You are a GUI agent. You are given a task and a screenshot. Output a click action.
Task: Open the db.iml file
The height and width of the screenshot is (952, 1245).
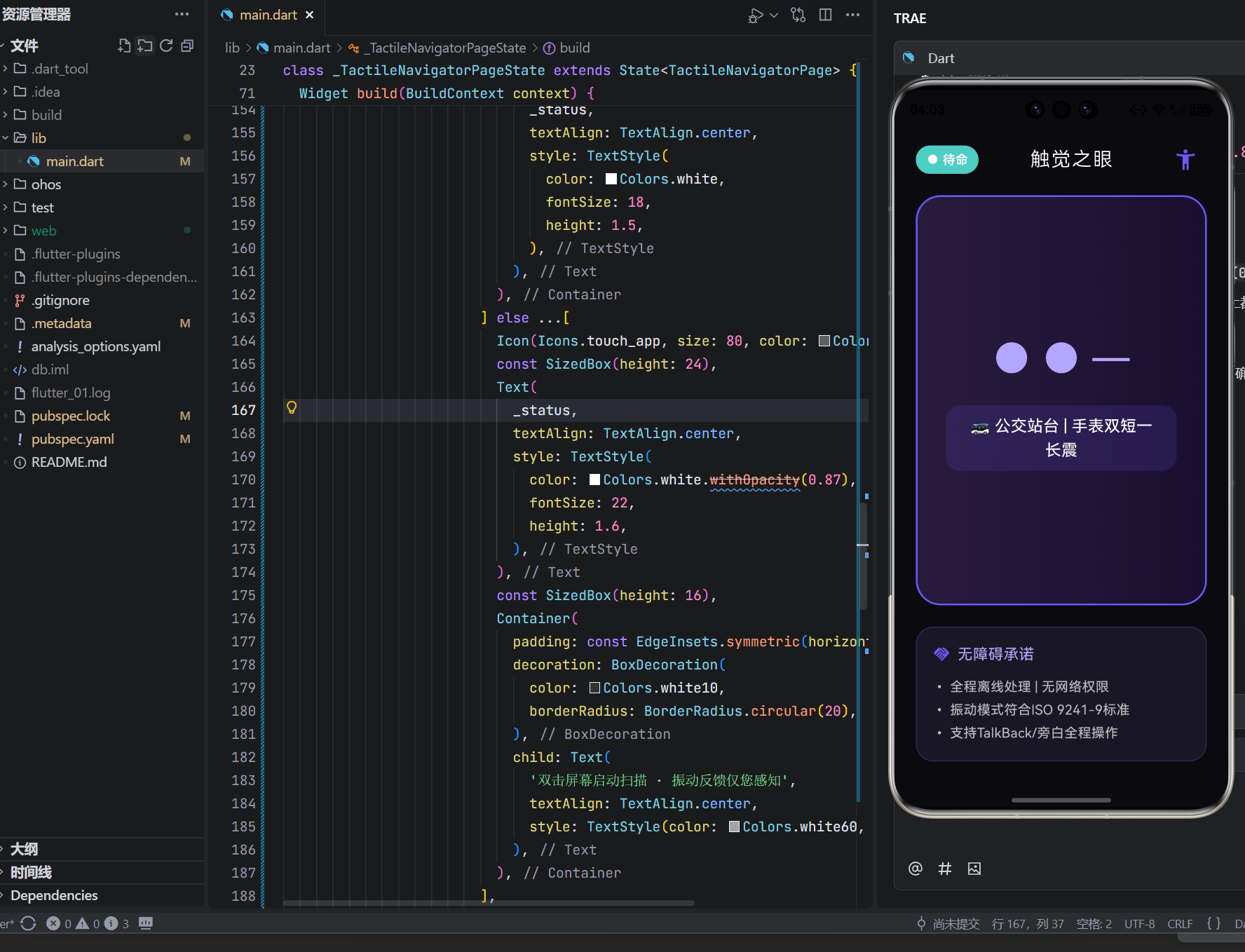coord(102,369)
